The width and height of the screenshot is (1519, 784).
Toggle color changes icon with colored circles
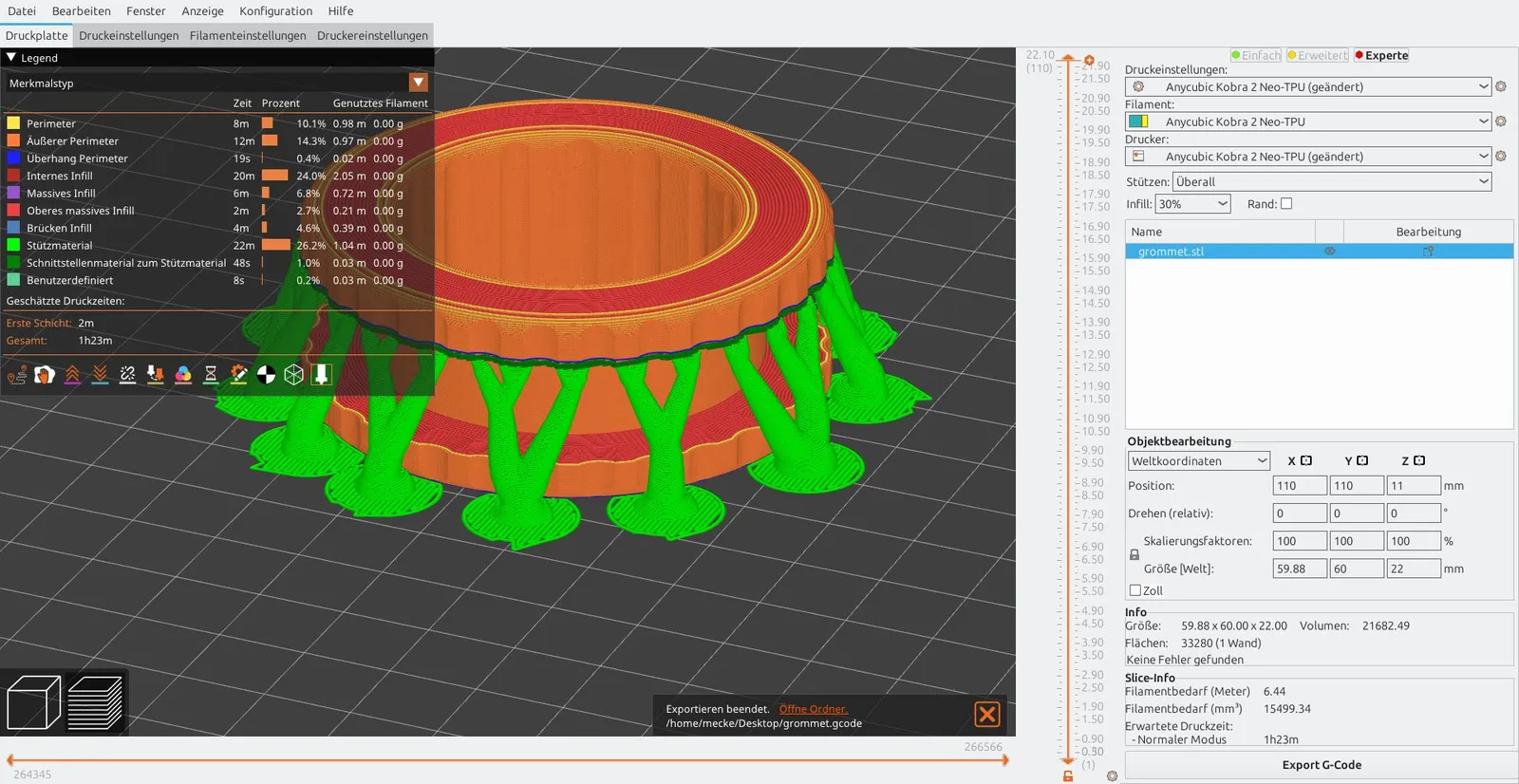183,375
